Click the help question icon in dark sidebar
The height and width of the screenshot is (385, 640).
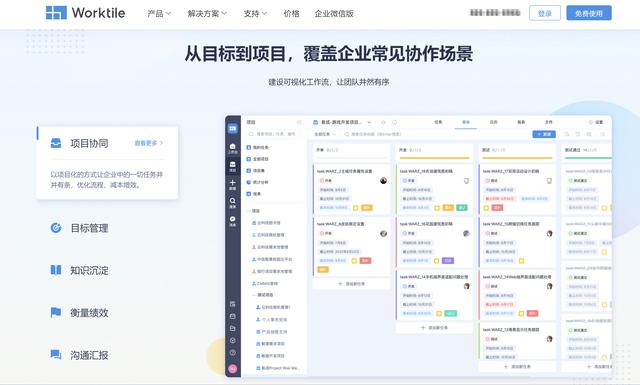click(x=233, y=352)
